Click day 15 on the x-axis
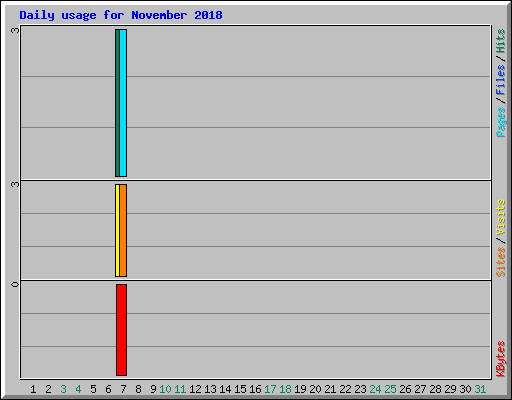Viewport: 512px width, 400px height. [240, 389]
